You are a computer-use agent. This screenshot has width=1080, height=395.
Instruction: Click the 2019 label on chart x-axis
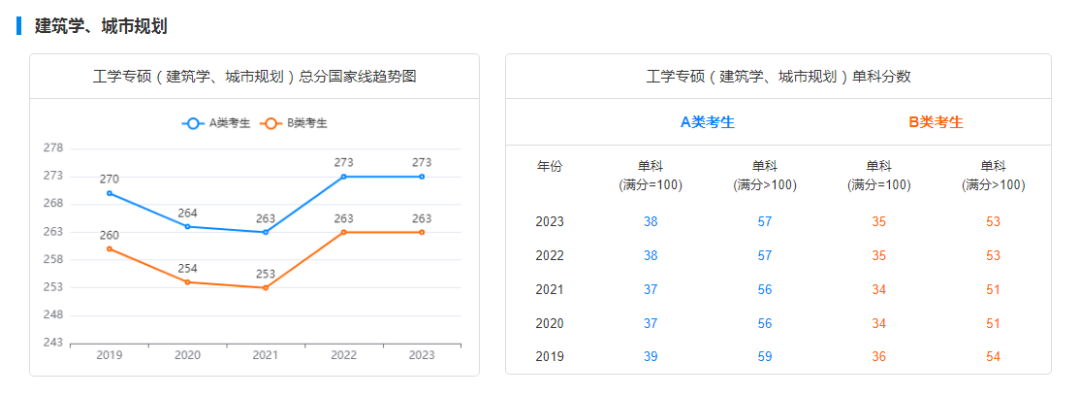(x=110, y=355)
